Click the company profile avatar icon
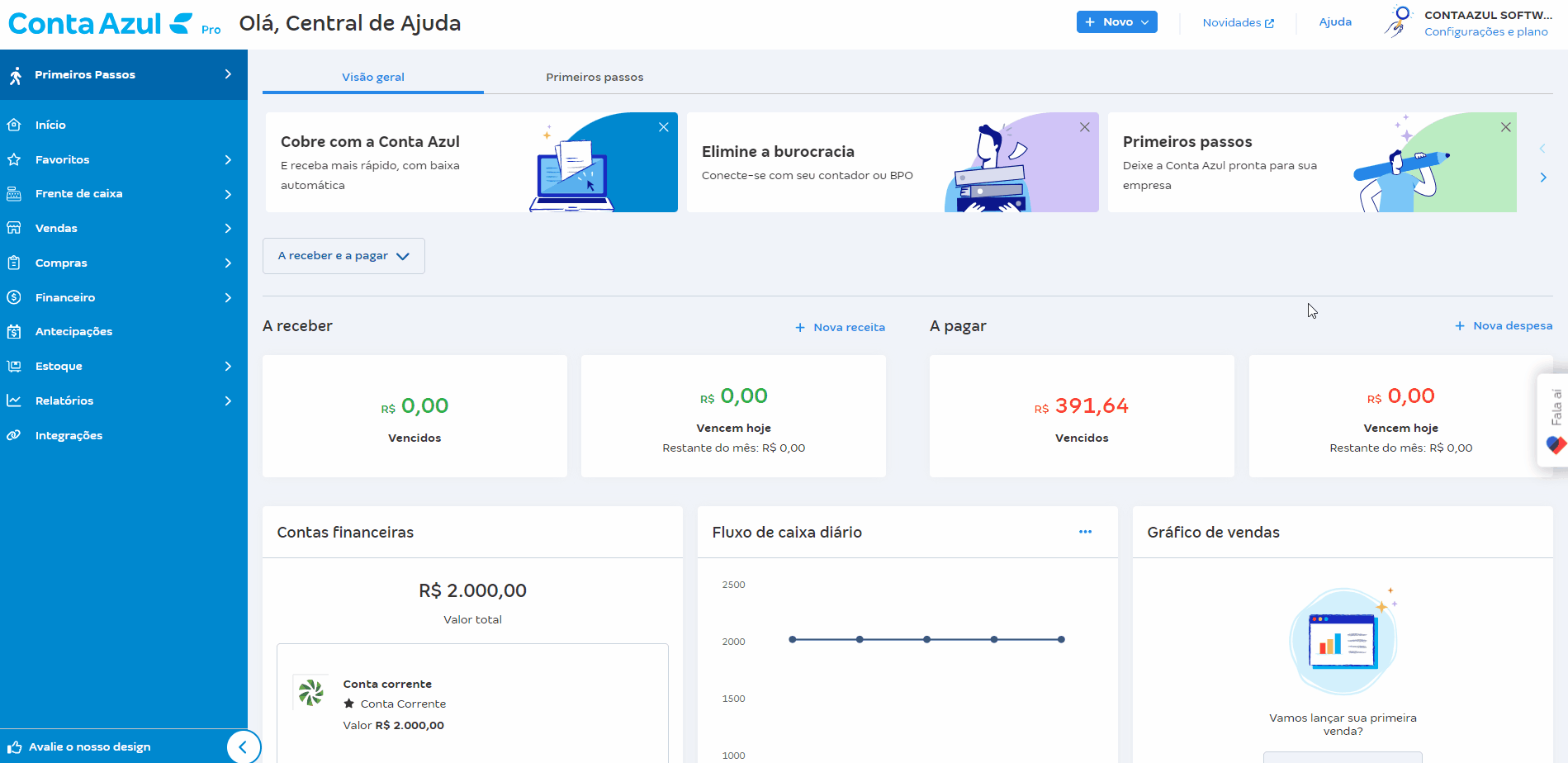Image resolution: width=1568 pixels, height=763 pixels. click(x=1398, y=21)
